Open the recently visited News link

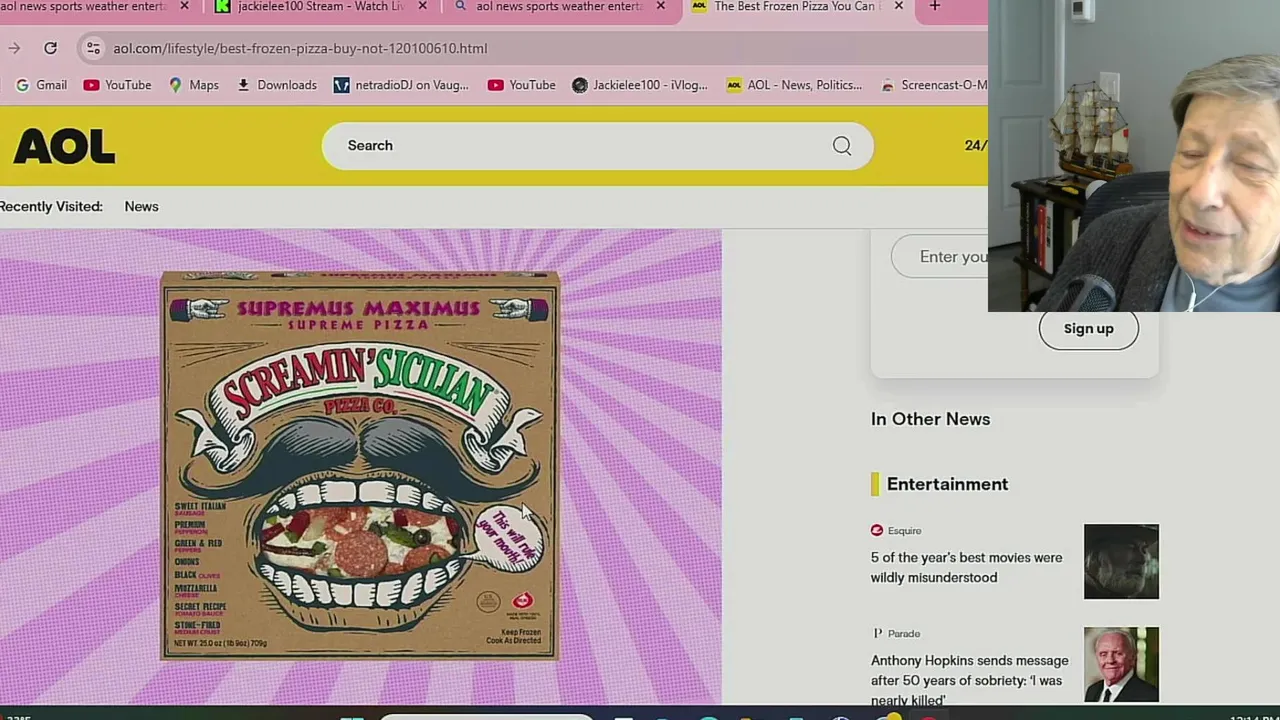[141, 206]
